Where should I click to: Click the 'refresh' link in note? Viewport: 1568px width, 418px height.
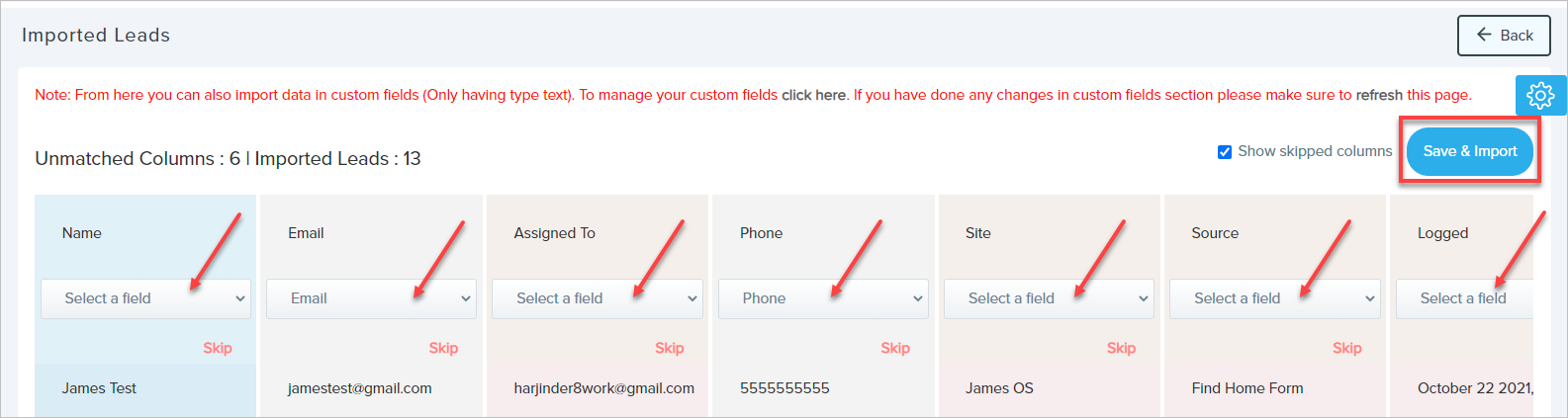click(x=1378, y=95)
